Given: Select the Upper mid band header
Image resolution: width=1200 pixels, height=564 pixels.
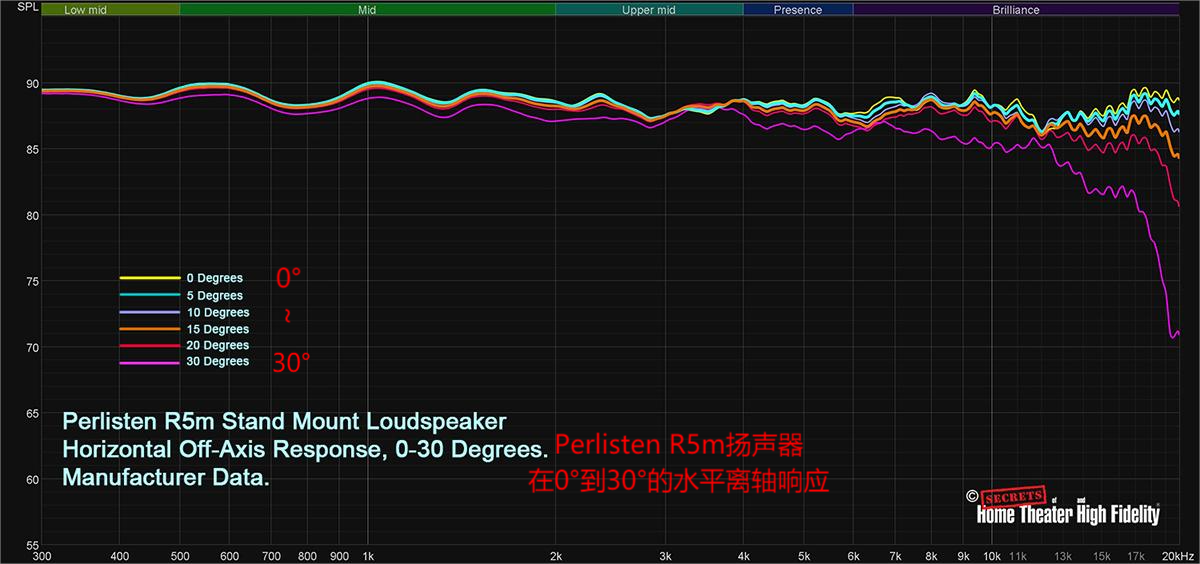Looking at the screenshot, I should [x=649, y=10].
